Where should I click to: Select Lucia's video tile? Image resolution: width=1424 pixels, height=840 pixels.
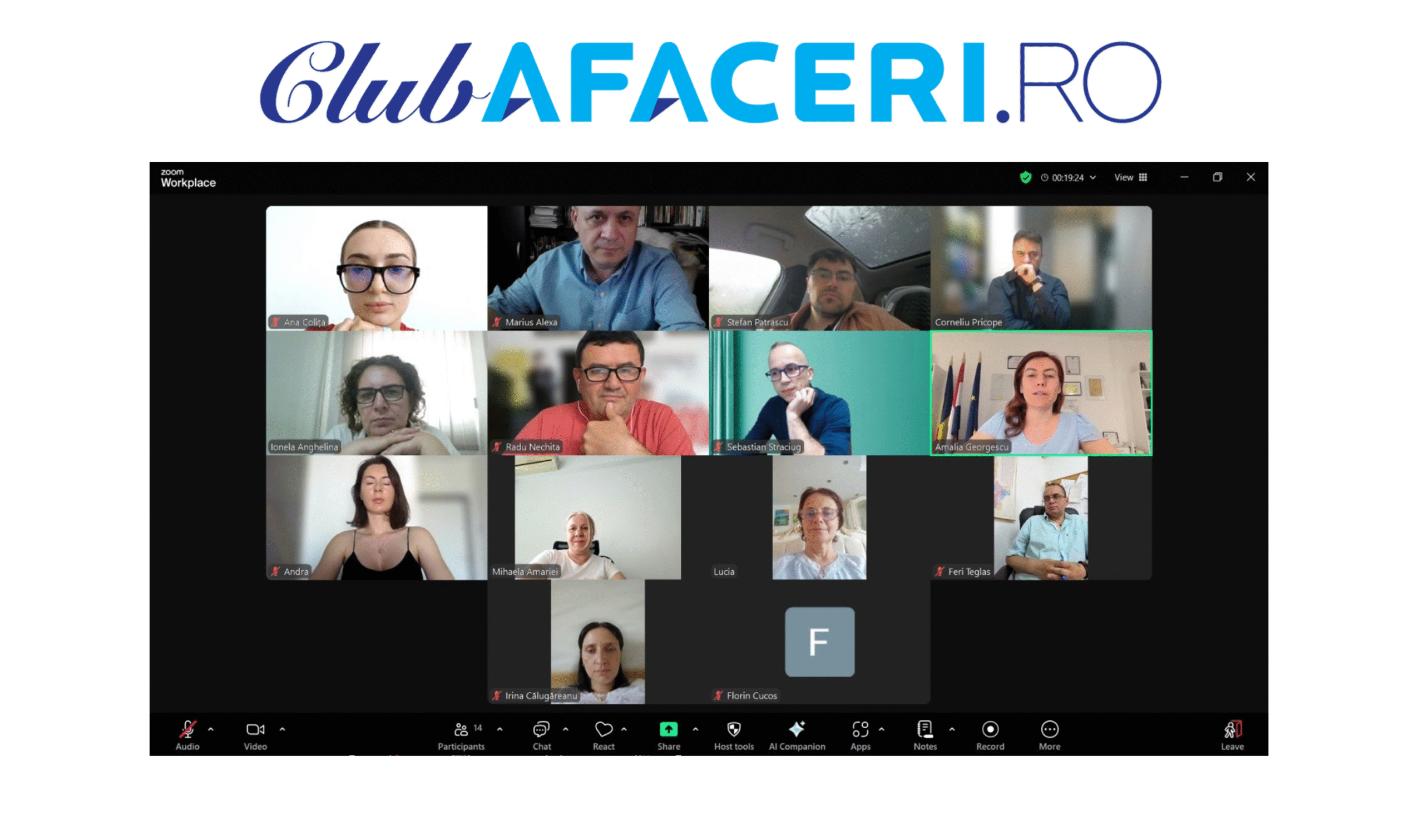[819, 518]
